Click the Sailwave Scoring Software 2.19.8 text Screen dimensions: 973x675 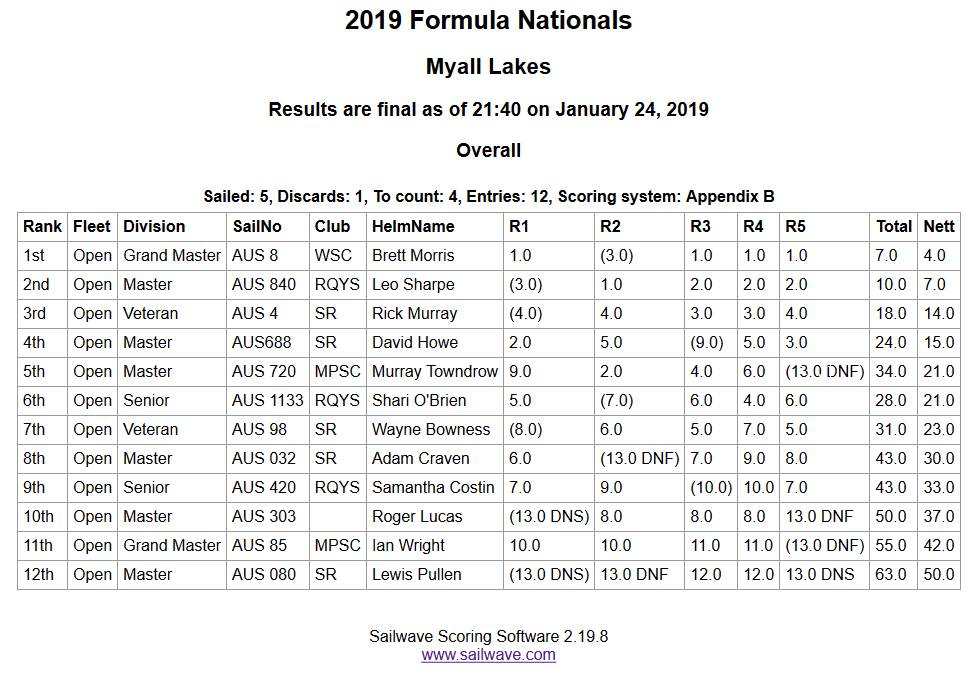tap(488, 636)
